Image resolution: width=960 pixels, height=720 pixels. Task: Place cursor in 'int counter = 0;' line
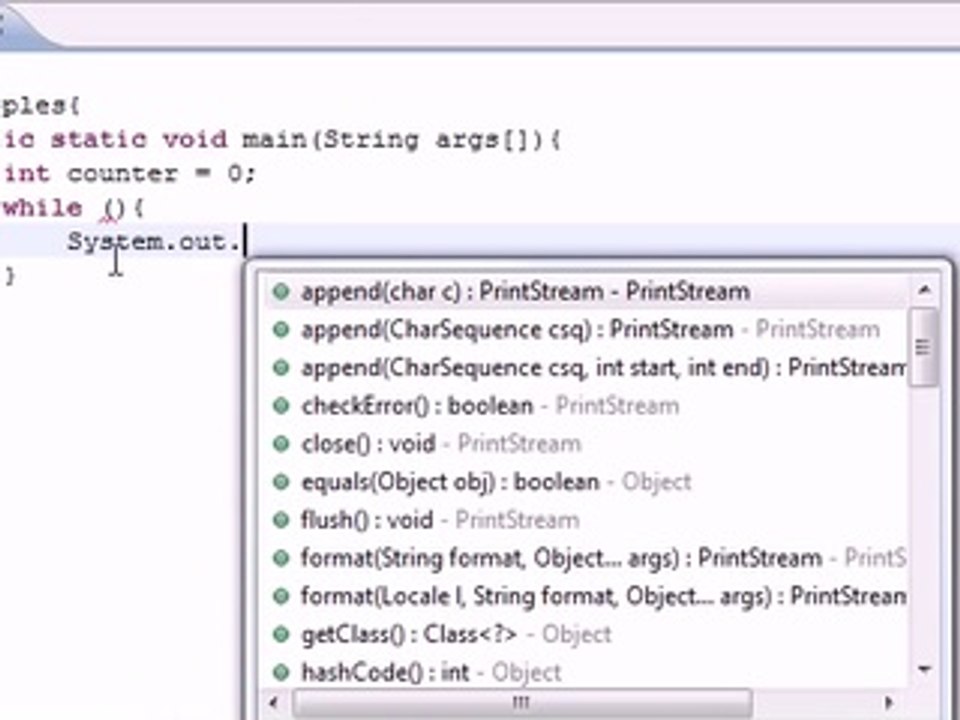[x=129, y=174]
